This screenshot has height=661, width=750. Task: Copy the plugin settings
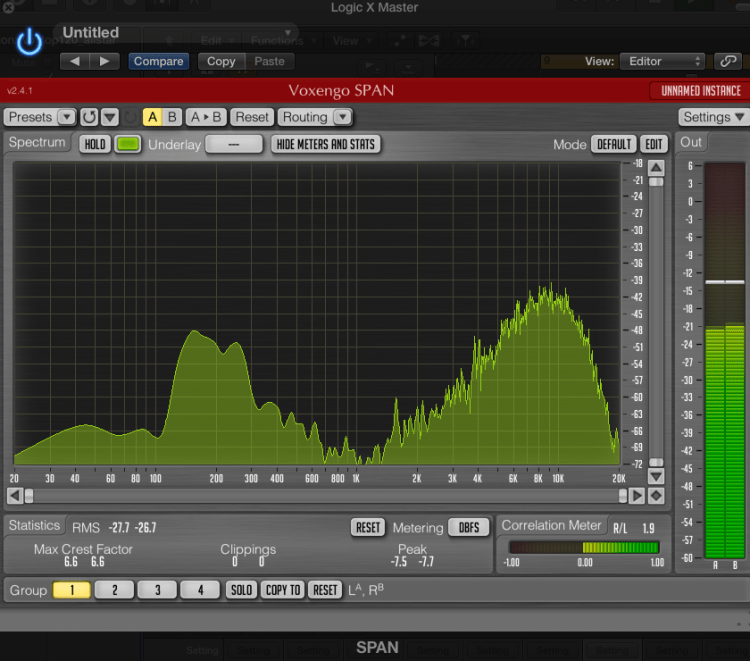coord(221,61)
